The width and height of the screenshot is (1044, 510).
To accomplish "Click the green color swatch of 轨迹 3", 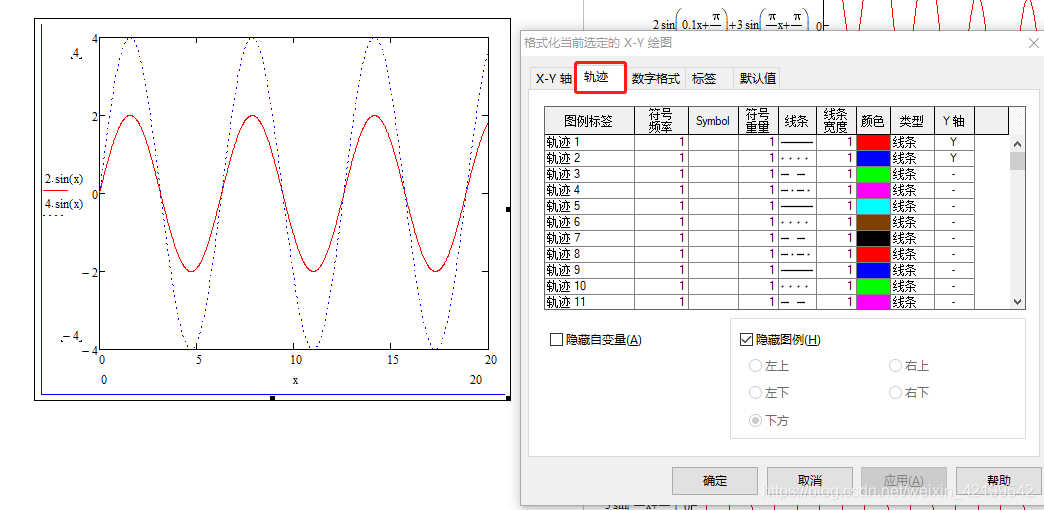I will pyautogui.click(x=874, y=174).
